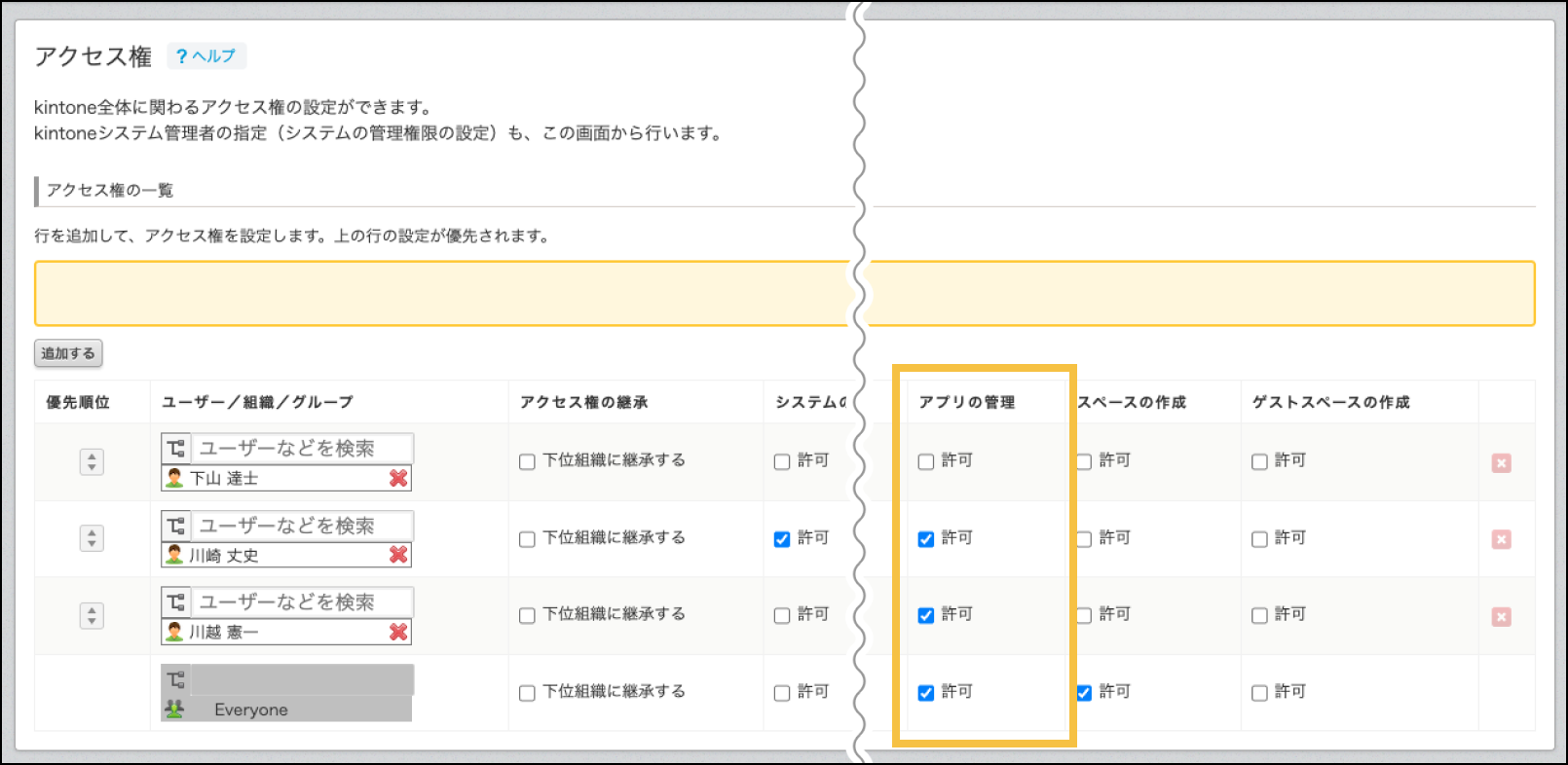Uncheck システム管理 permission for 川崎 丈史
The width and height of the screenshot is (1568, 765).
pos(782,539)
